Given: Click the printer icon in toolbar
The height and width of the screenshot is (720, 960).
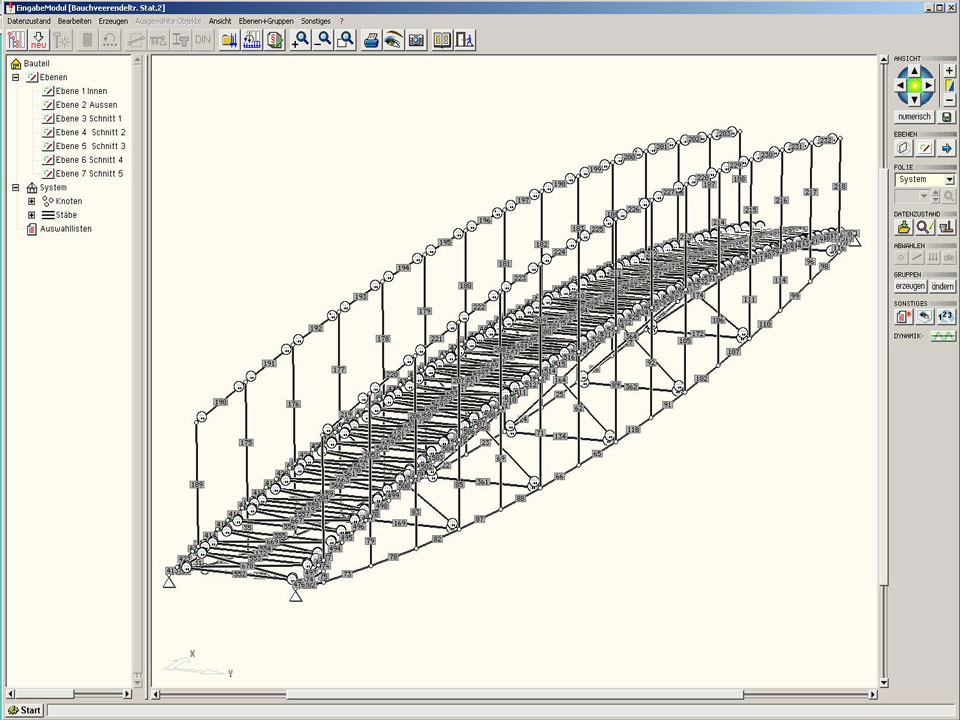Looking at the screenshot, I should pos(371,40).
